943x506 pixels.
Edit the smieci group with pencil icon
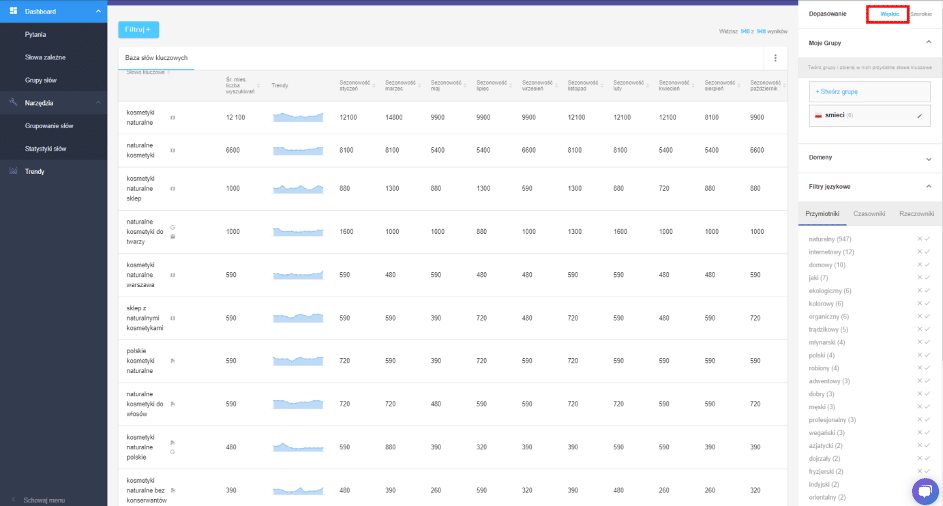tap(919, 116)
